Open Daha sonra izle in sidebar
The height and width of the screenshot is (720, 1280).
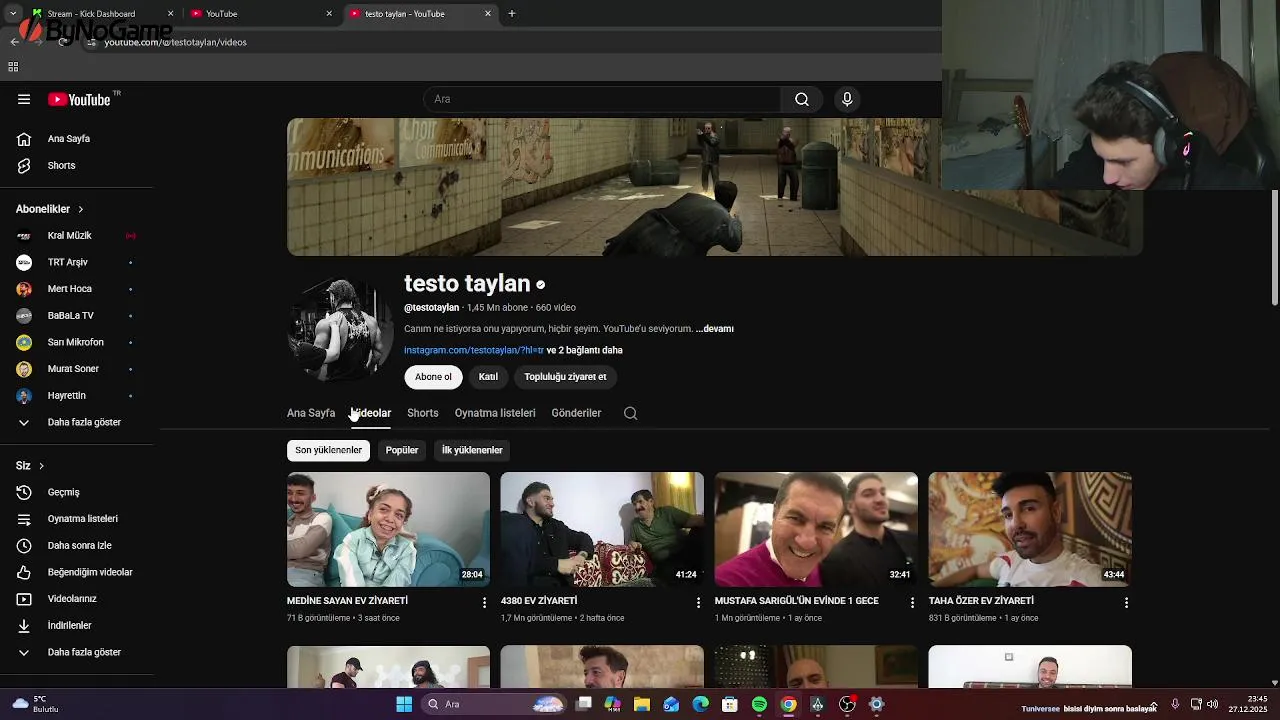[x=78, y=545]
